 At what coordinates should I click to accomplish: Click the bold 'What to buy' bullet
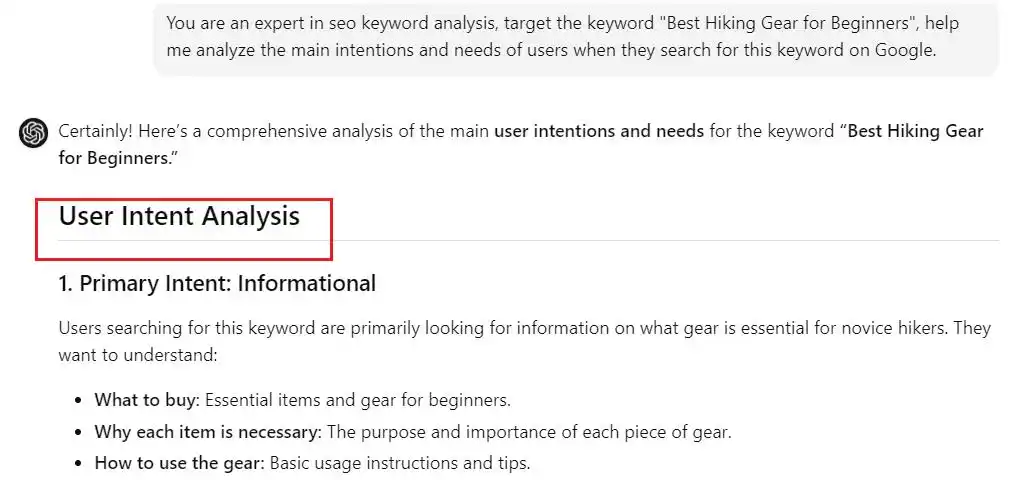[x=145, y=400]
